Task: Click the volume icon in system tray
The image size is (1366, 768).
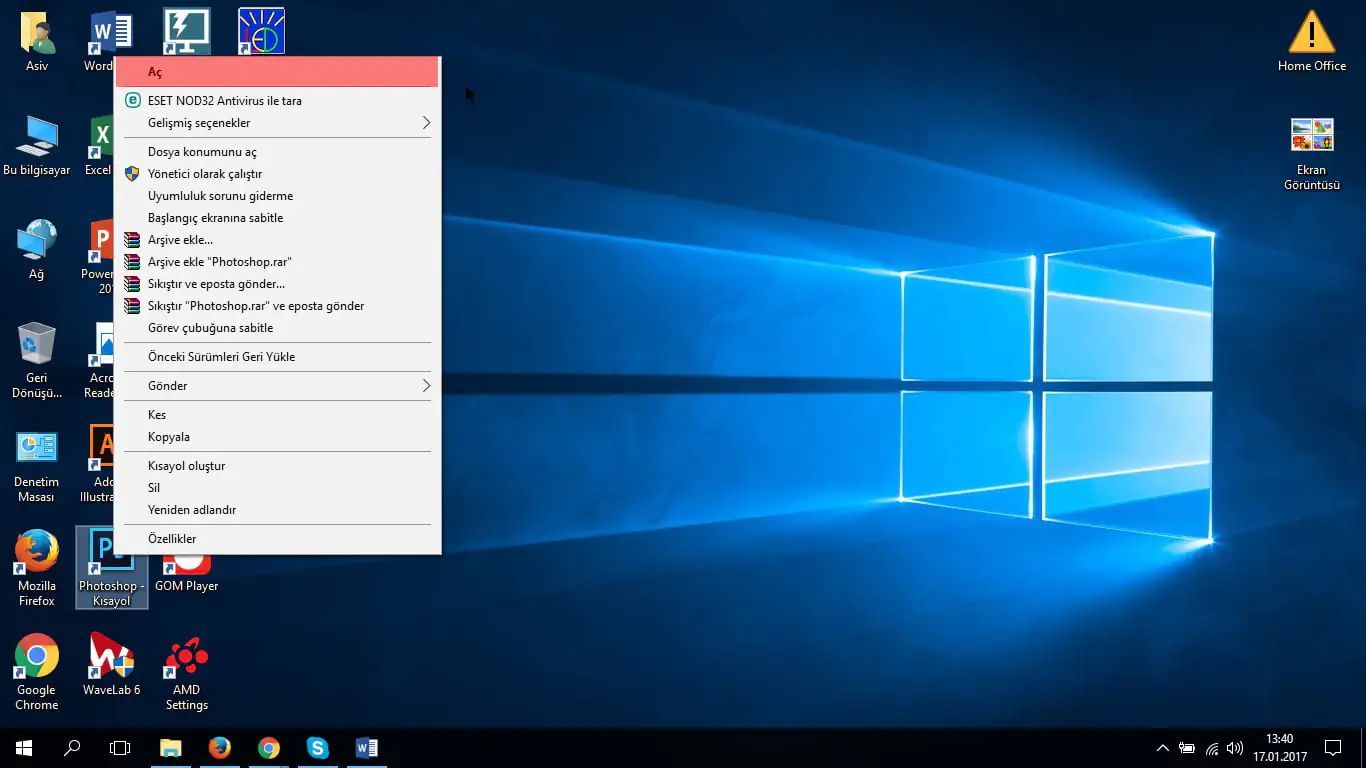Action: click(x=1235, y=748)
